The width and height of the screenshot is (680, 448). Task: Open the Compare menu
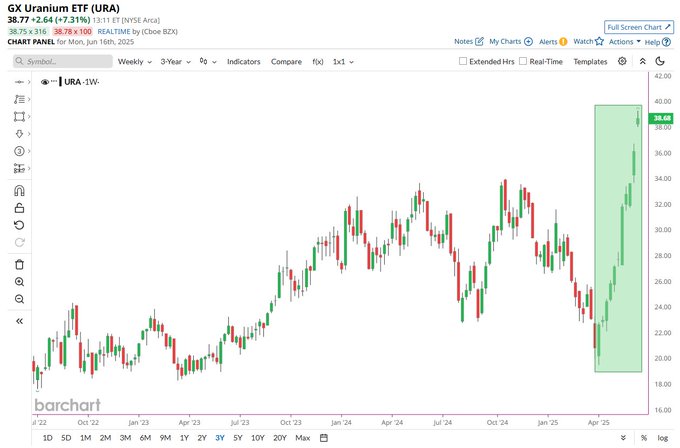pos(286,62)
